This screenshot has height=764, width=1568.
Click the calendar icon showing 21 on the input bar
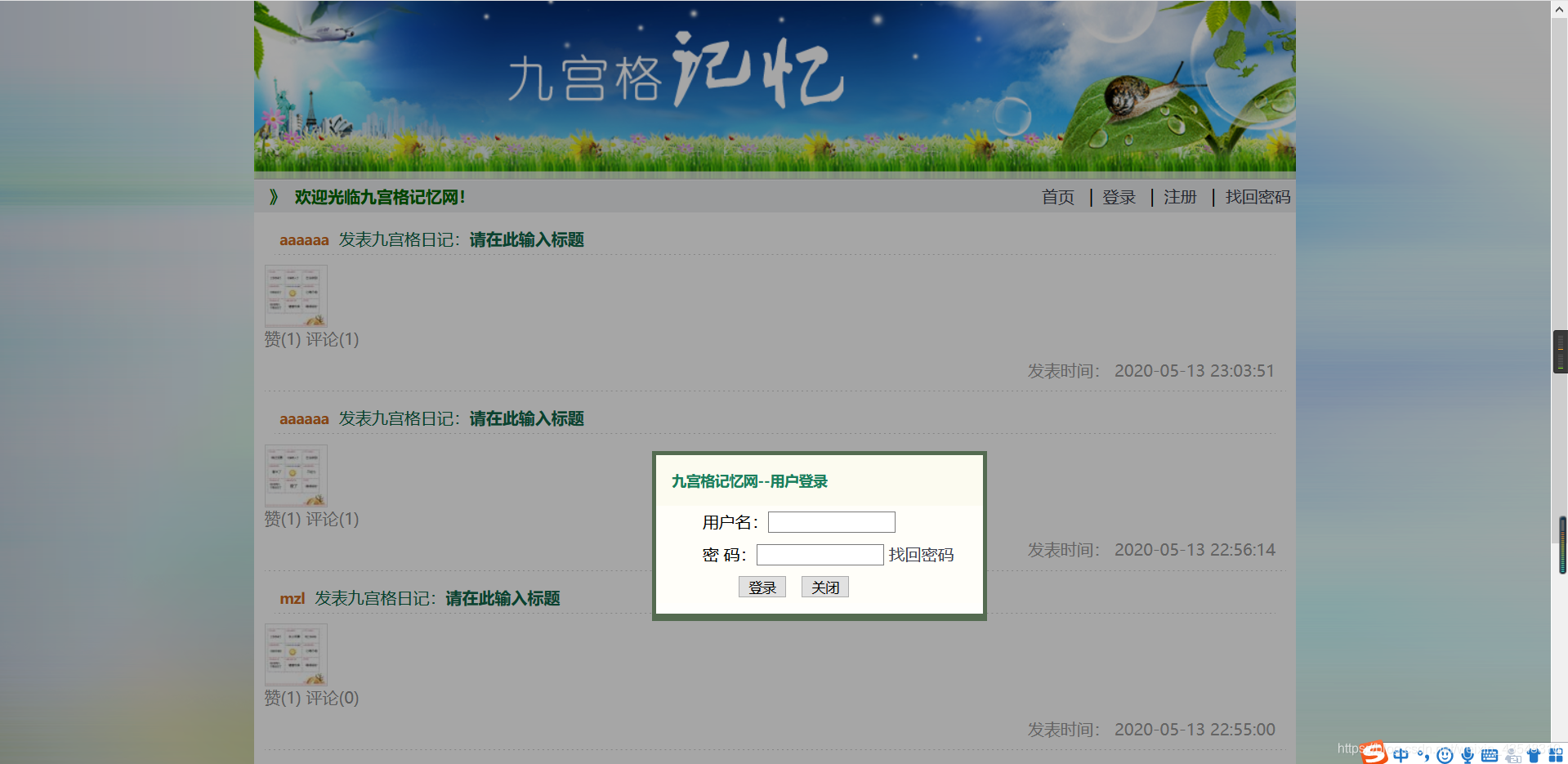1512,753
